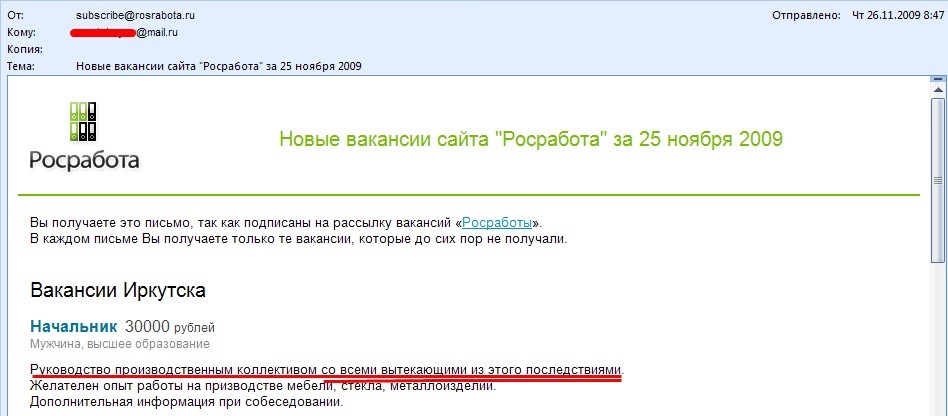Click the vertical scrollbar thumb grip
Screen dimensions: 948x416
coord(938,180)
